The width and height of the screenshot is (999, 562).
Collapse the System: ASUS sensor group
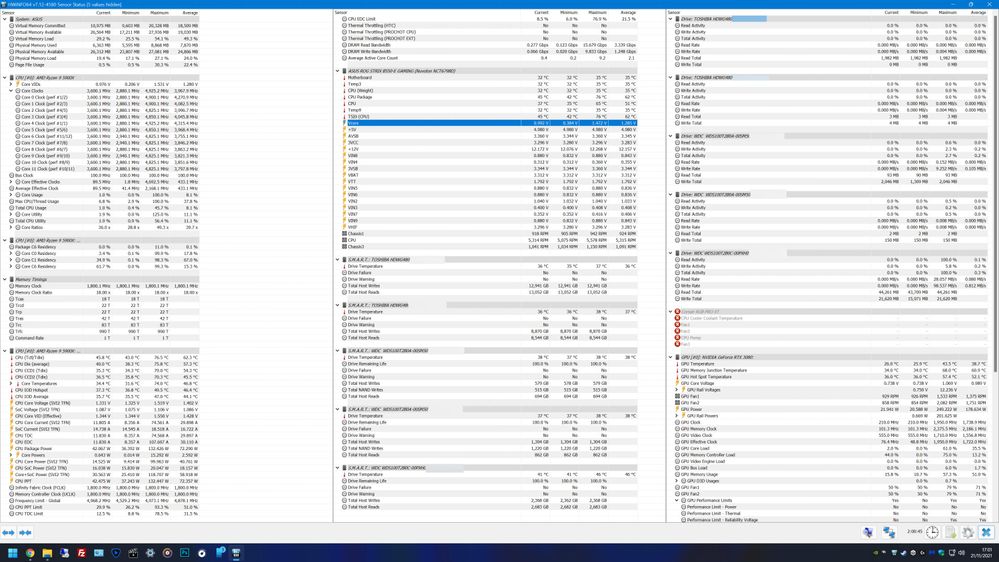pos(4,19)
